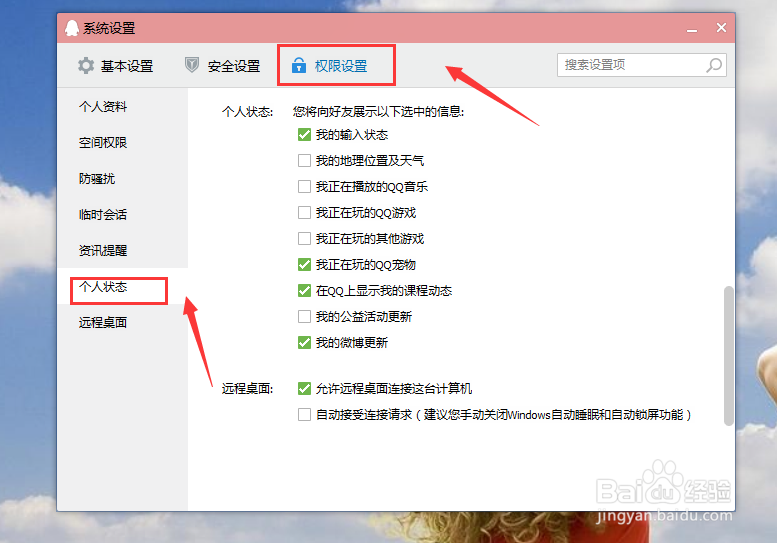Click the blue lock icon for 权限设置
The image size is (777, 543).
(x=299, y=65)
